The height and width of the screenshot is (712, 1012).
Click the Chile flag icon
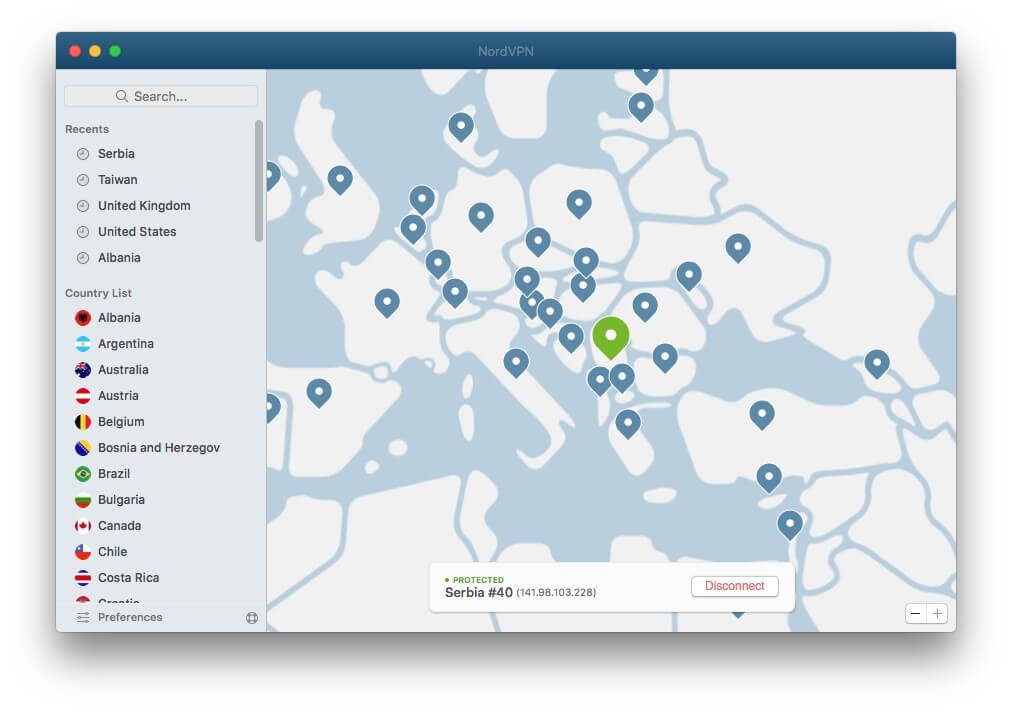click(x=83, y=552)
